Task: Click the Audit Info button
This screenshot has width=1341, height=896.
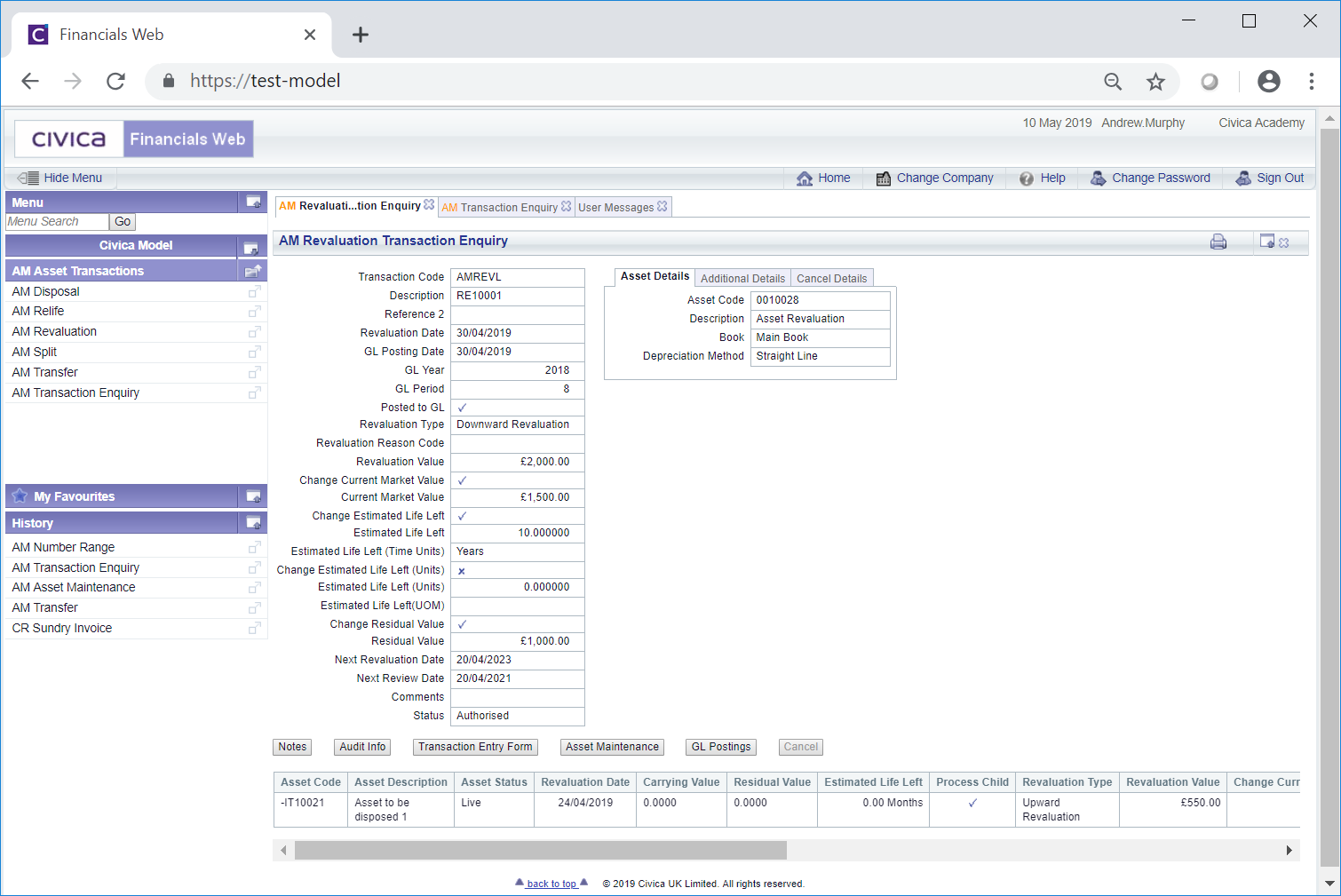Action: 362,747
